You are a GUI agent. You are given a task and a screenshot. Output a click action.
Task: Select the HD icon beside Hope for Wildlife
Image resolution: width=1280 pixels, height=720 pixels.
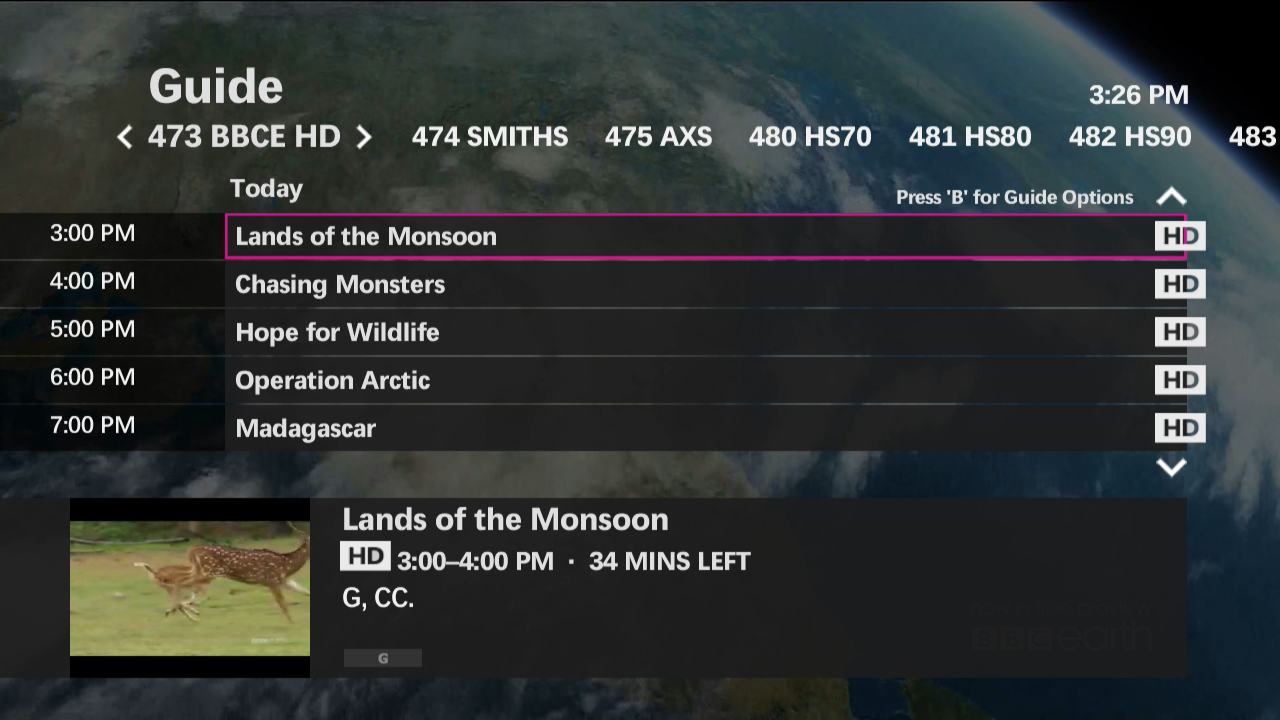[1180, 332]
